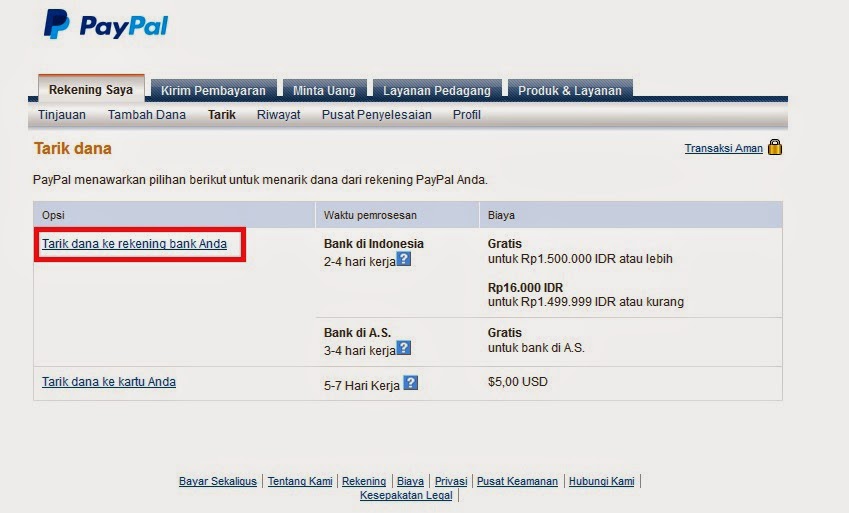Click the Rp16.000 IDR fee text

point(525,288)
